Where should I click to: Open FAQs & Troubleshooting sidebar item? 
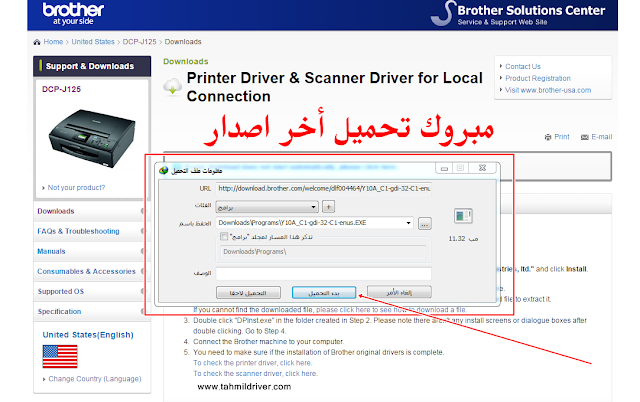(x=78, y=231)
